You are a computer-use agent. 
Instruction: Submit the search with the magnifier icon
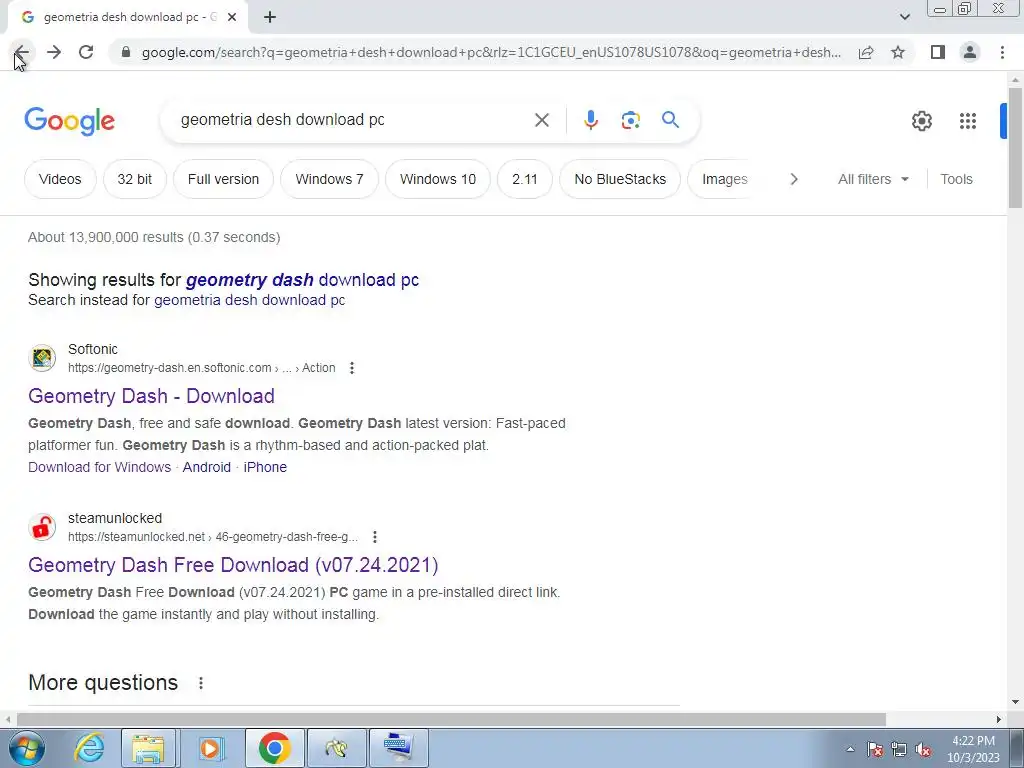click(x=670, y=120)
